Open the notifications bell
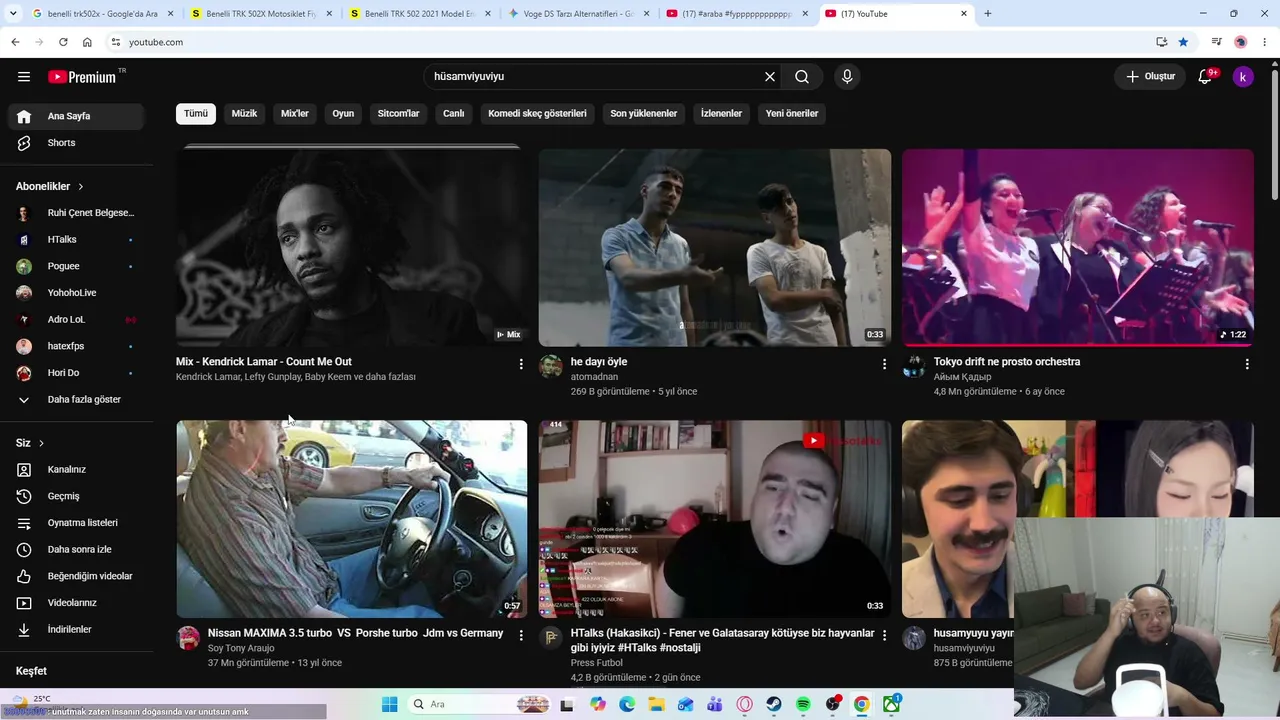This screenshot has height=720, width=1280. (x=1205, y=77)
